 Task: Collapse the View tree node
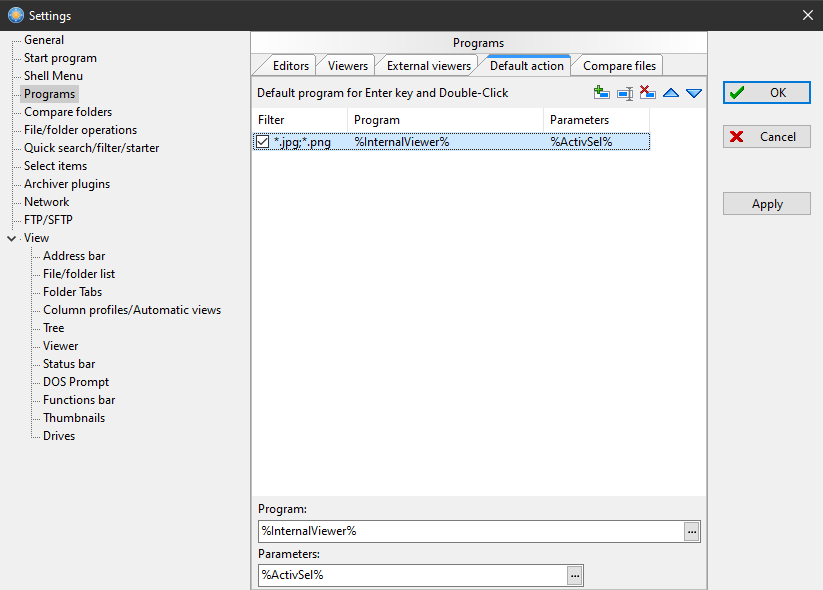[x=11, y=238]
